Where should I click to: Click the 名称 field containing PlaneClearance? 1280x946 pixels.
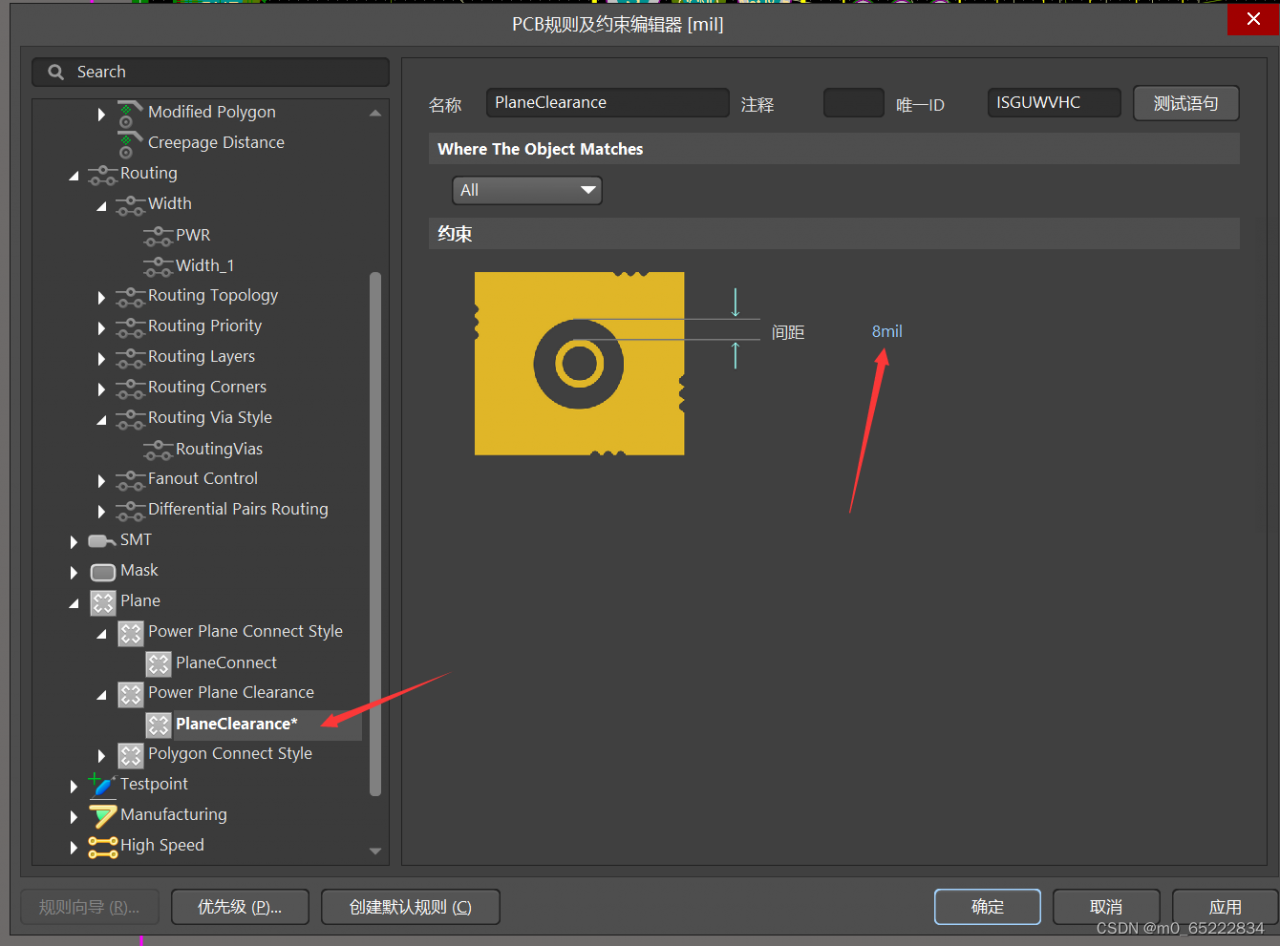[x=608, y=103]
